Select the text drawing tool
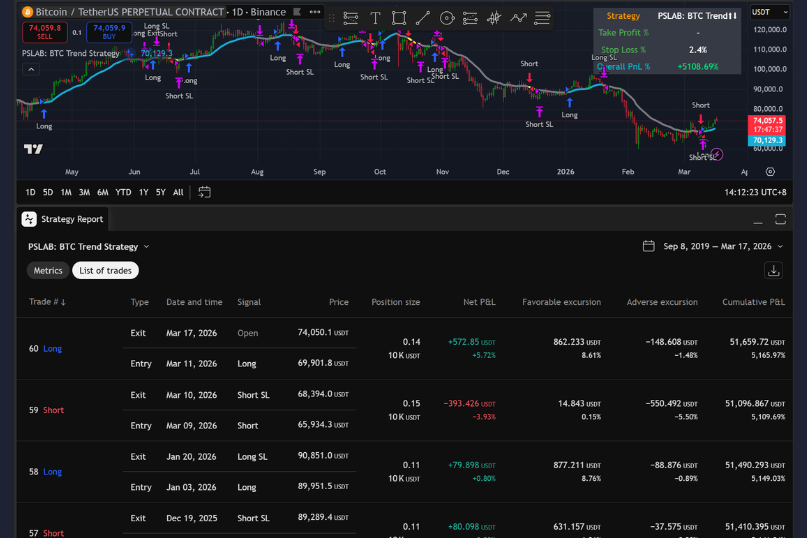 click(375, 18)
